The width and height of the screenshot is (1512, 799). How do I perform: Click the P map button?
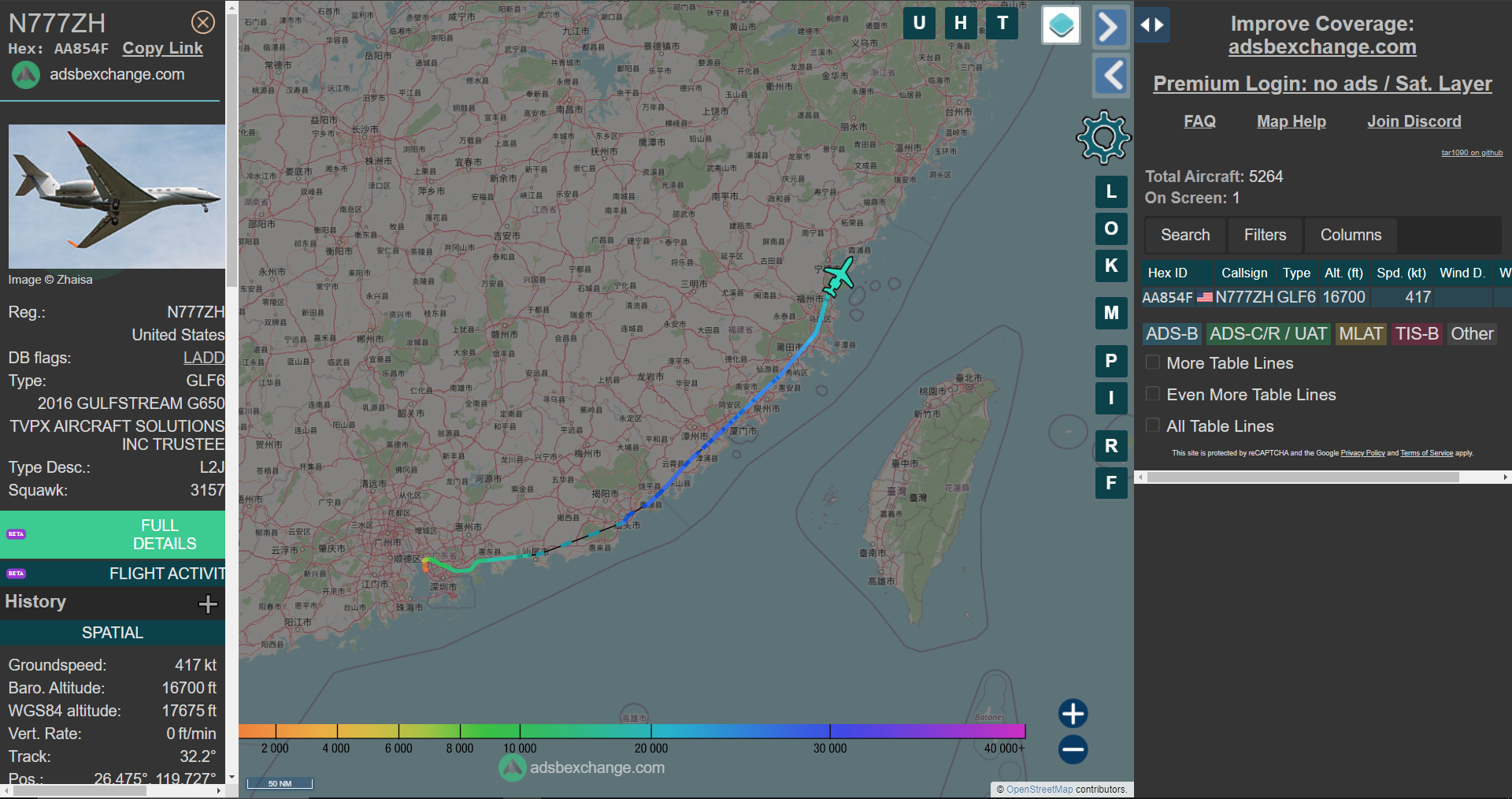(x=1111, y=361)
